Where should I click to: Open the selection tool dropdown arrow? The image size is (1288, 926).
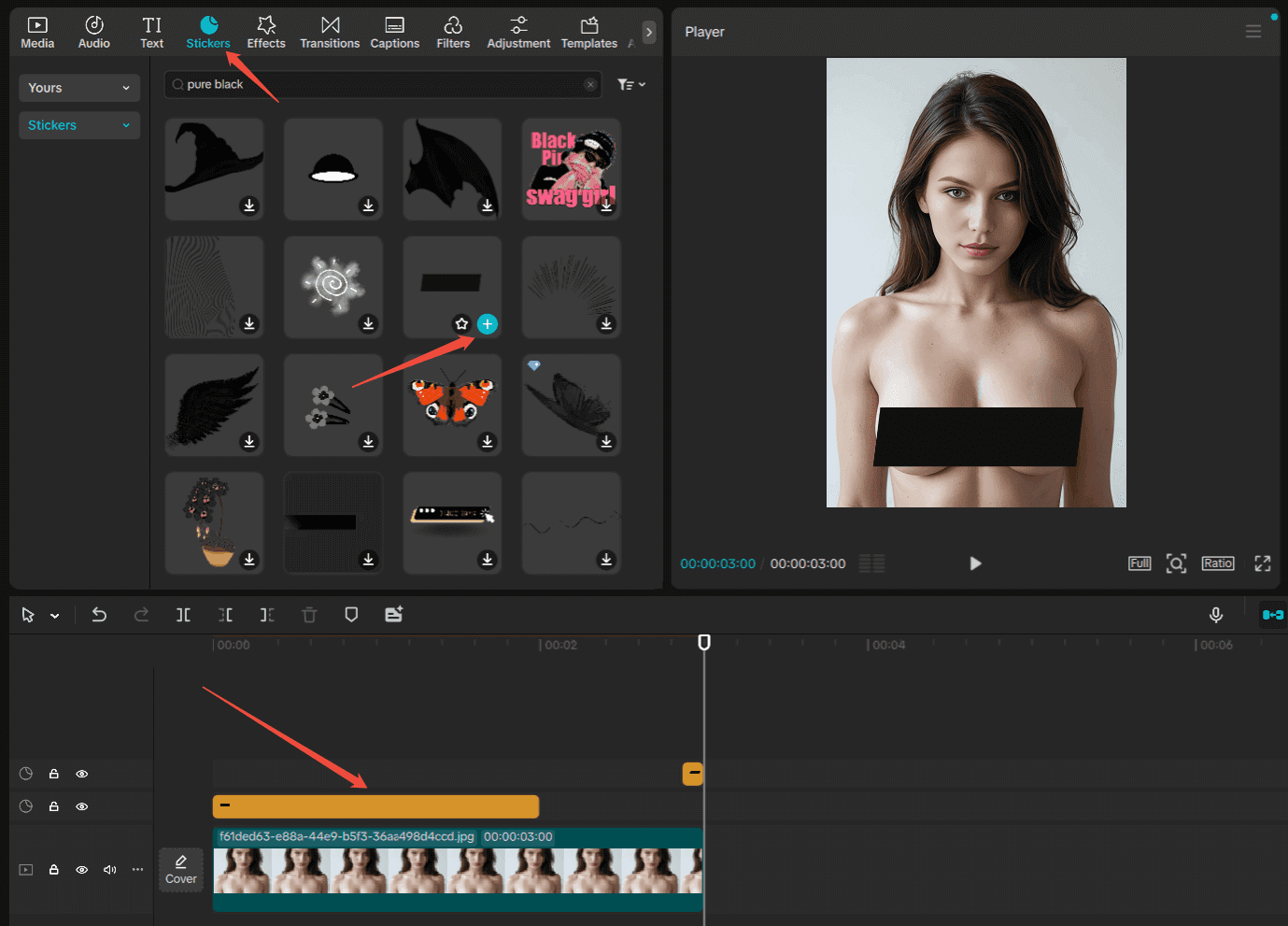point(55,616)
